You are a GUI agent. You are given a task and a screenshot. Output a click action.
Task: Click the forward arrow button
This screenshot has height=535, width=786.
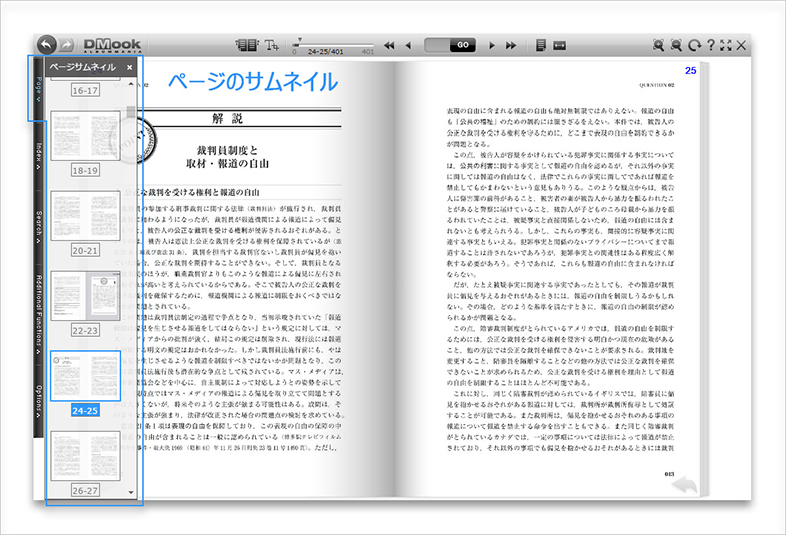pos(66,45)
